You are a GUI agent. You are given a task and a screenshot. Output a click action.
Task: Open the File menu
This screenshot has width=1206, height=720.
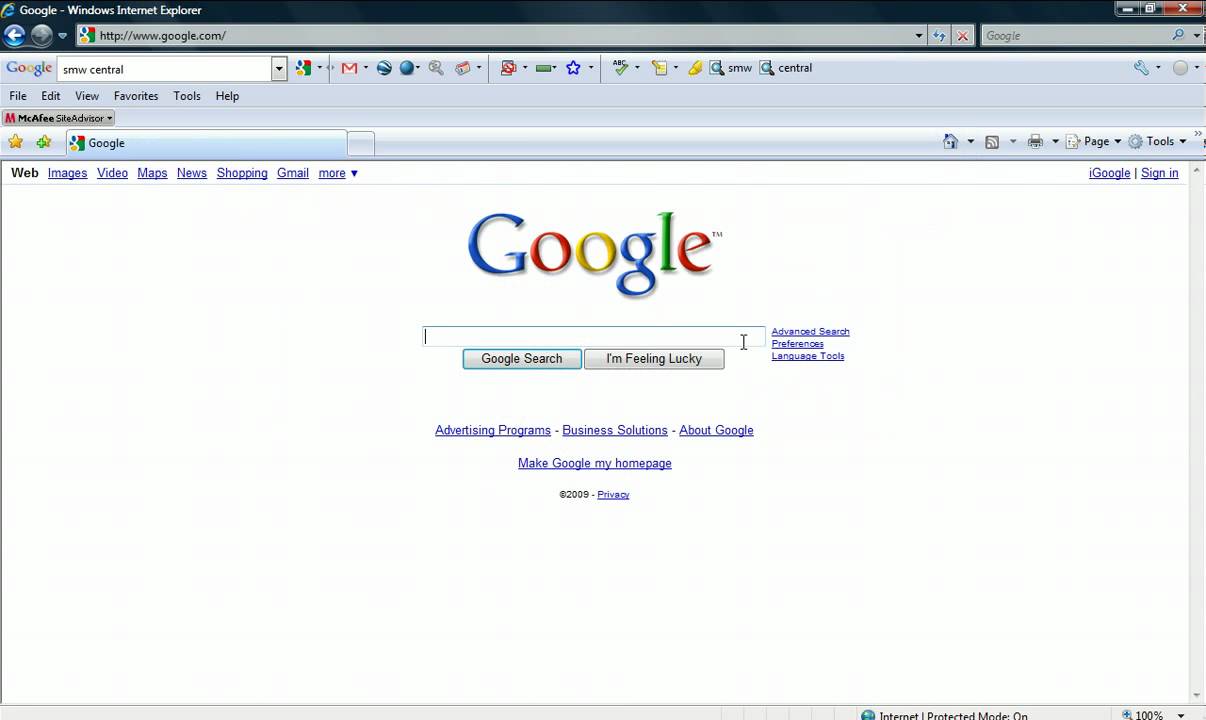point(18,96)
